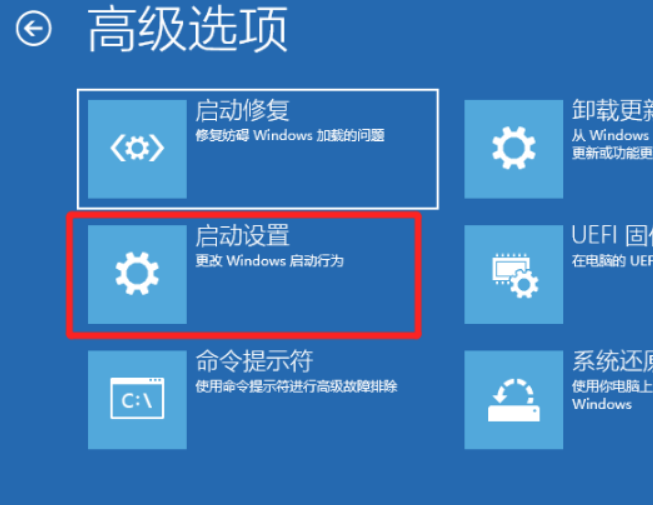Select the UEFI firmware settings icon
Image resolution: width=653 pixels, height=505 pixels.
pos(513,274)
